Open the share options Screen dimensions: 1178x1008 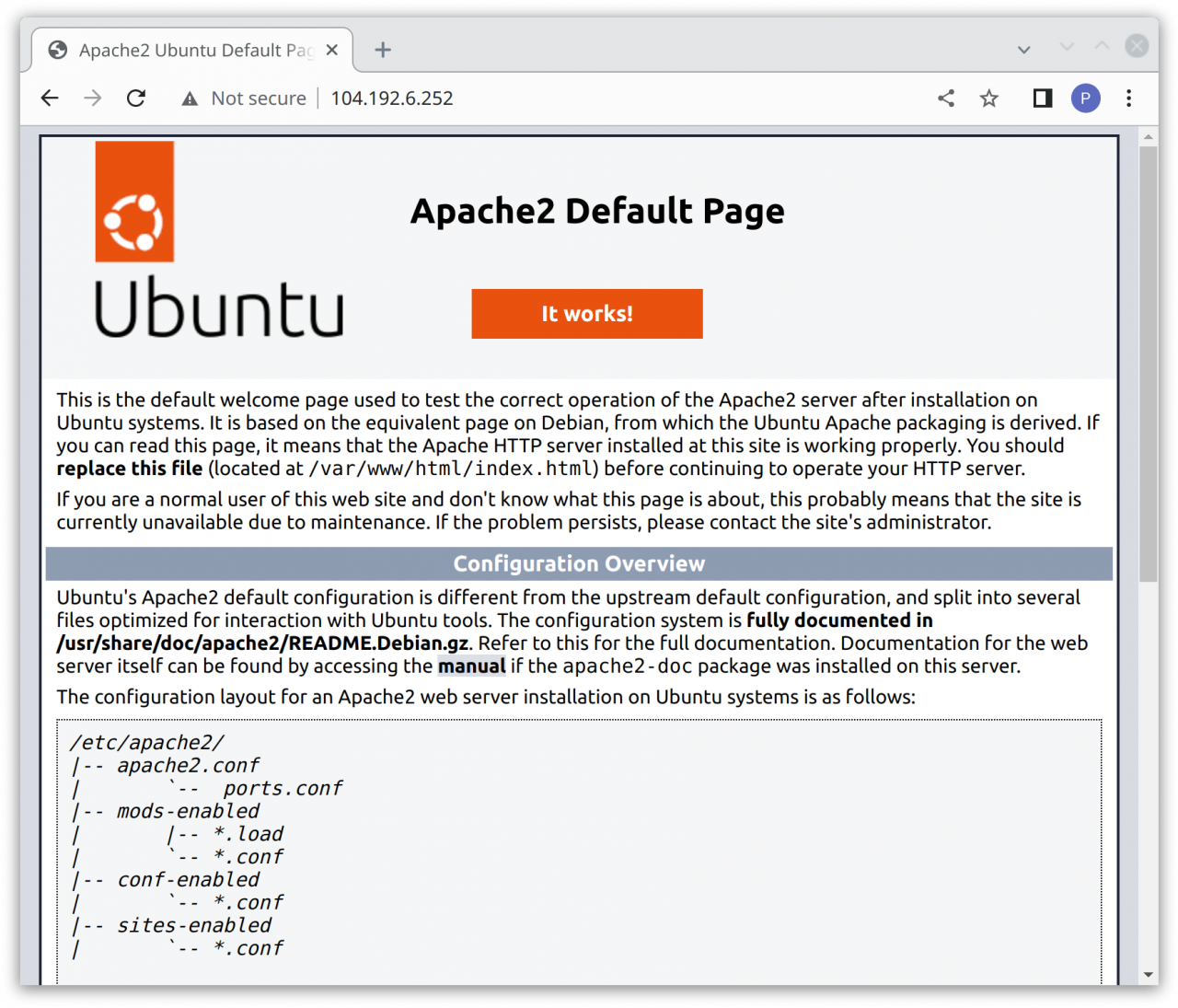[946, 98]
